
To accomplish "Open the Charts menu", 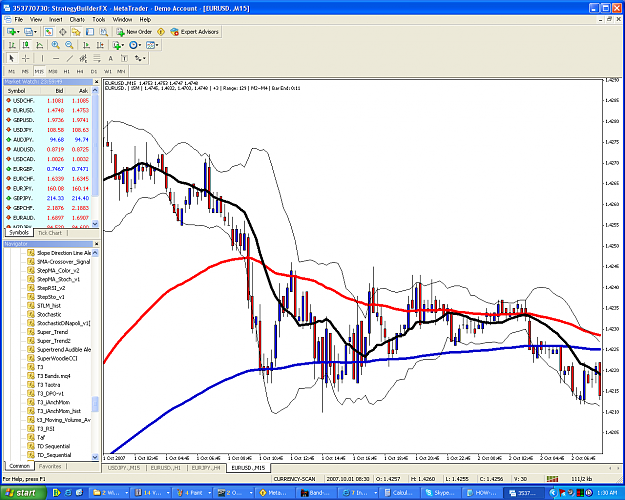I will pyautogui.click(x=77, y=19).
